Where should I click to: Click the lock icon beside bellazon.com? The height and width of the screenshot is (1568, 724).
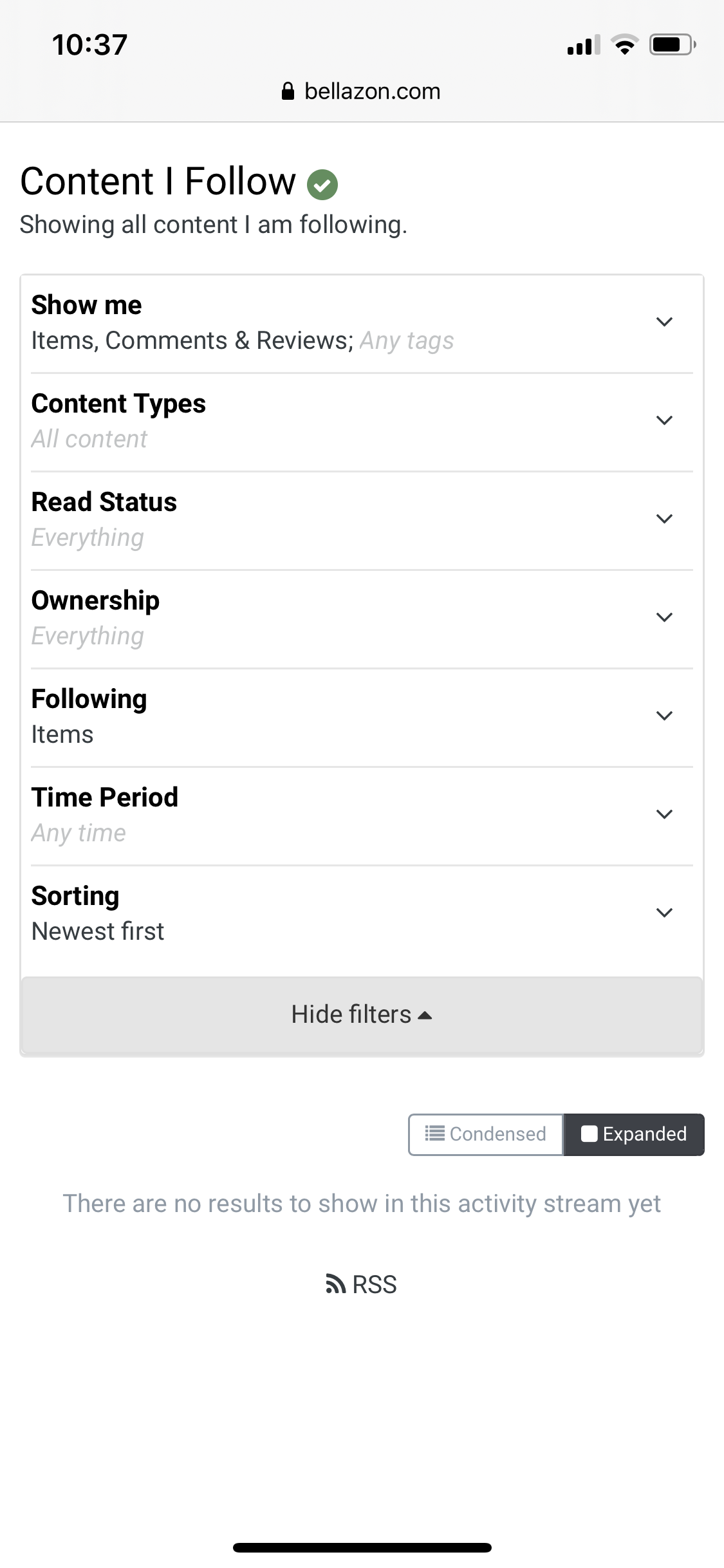pos(288,91)
